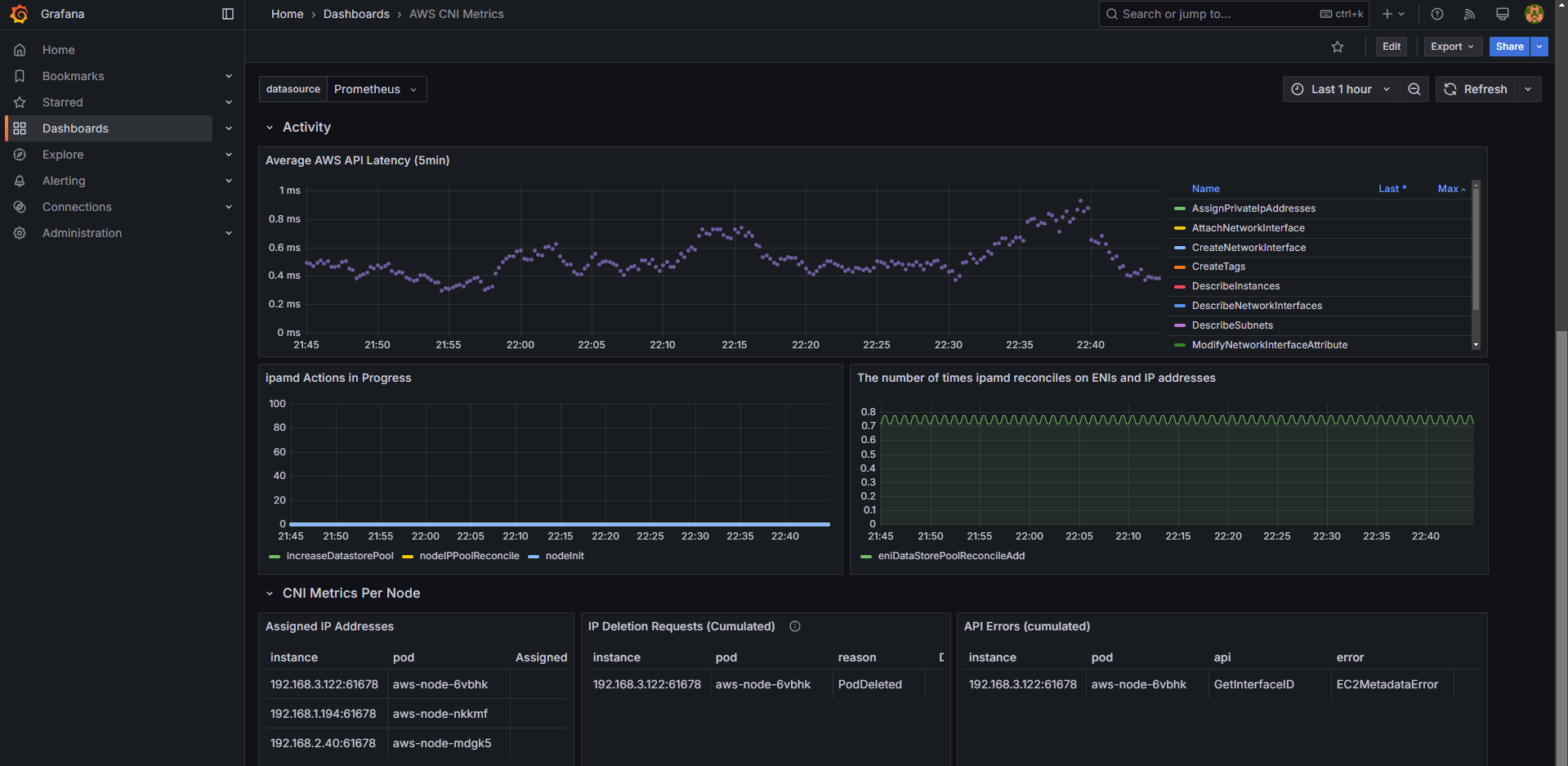Sort legend by Name column
The width and height of the screenshot is (1568, 766).
pos(1205,189)
